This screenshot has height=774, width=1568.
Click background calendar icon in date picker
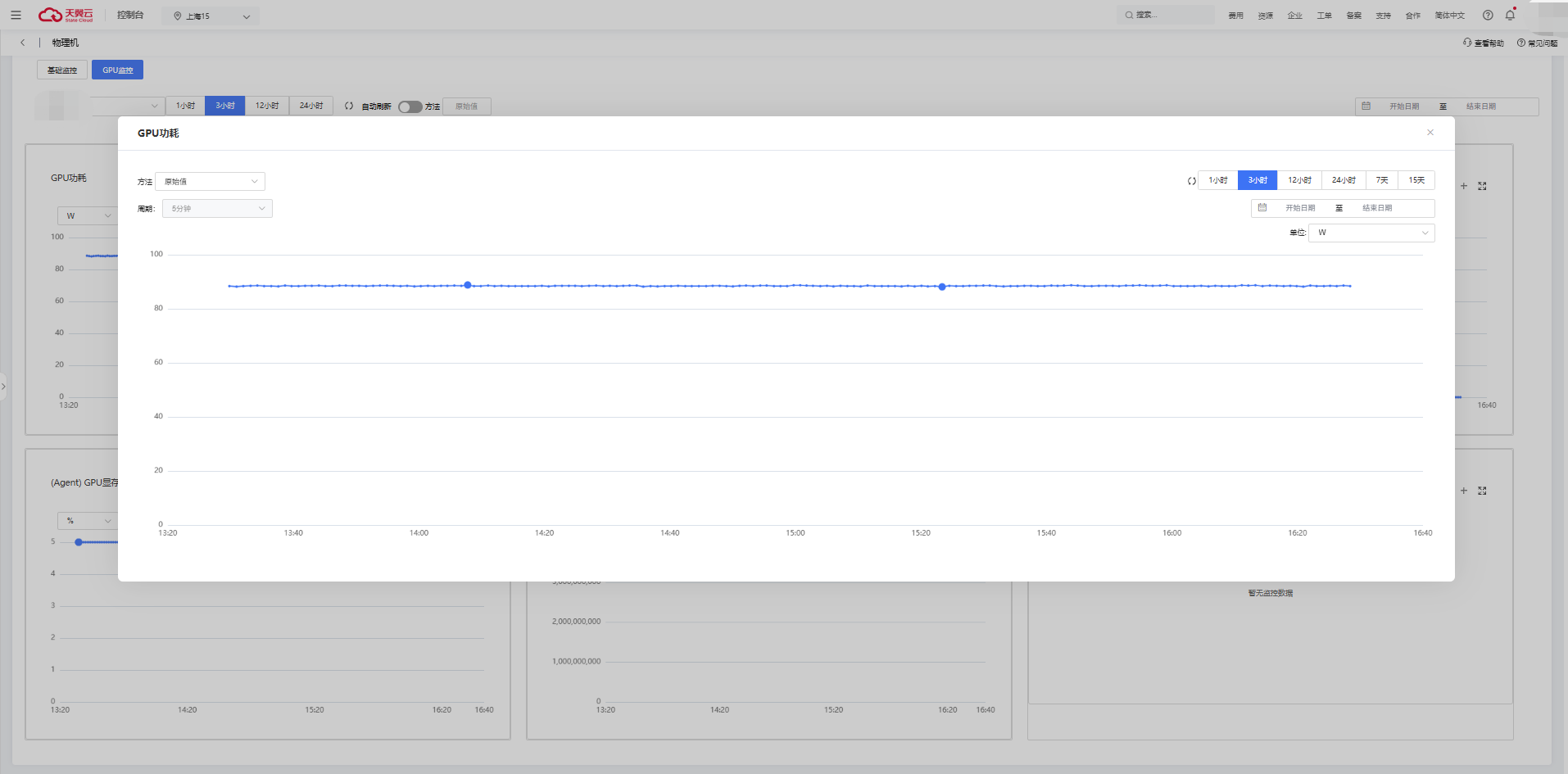pos(1366,106)
